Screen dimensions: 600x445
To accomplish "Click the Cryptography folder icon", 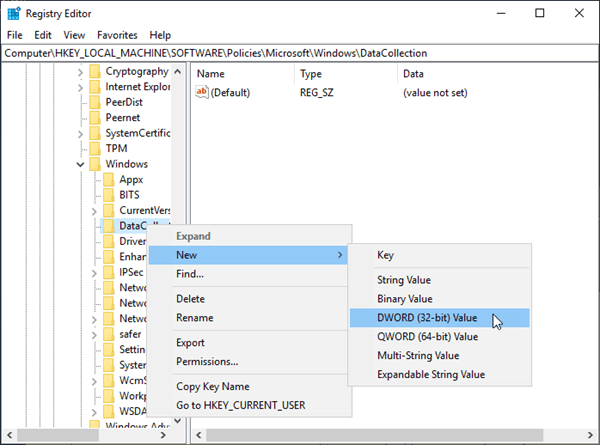I will (x=95, y=71).
